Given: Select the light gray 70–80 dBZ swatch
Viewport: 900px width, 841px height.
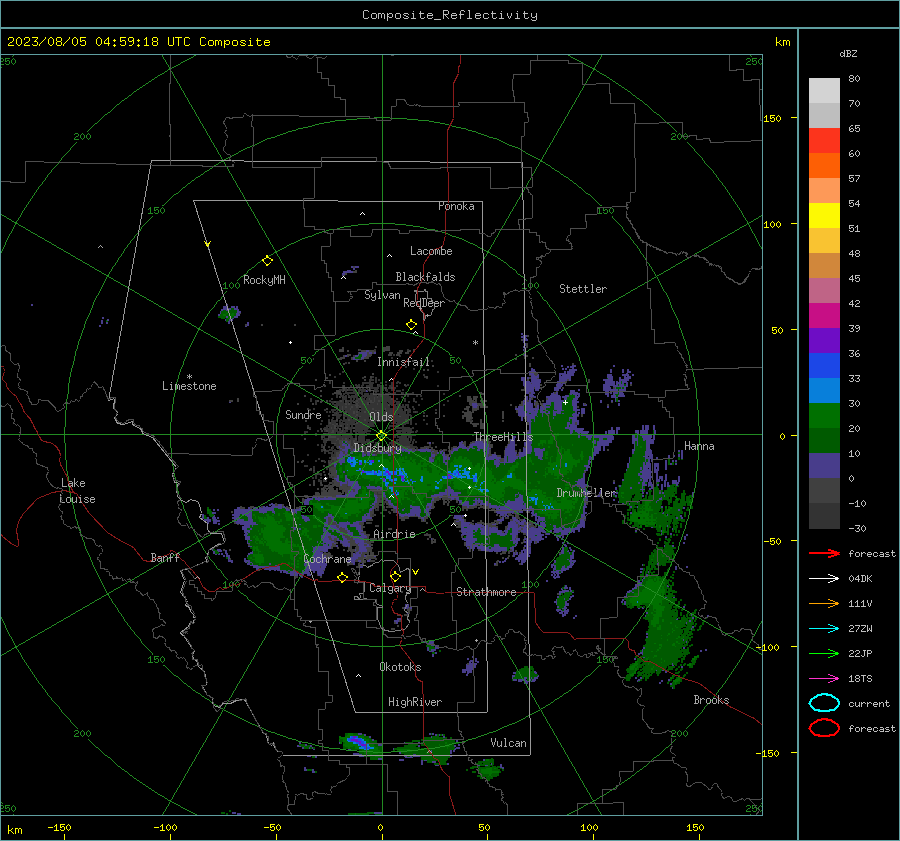Looking at the screenshot, I should pos(824,91).
